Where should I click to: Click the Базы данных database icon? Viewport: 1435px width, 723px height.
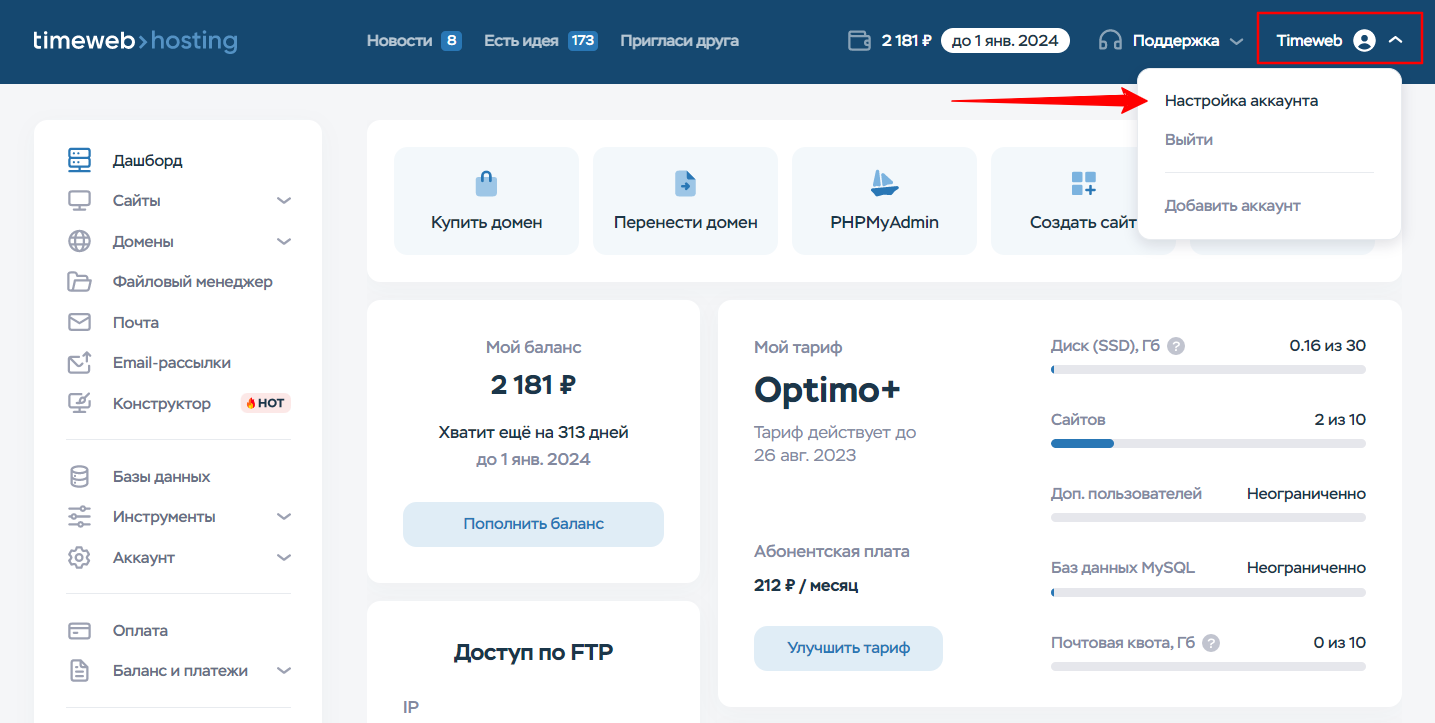coord(79,477)
